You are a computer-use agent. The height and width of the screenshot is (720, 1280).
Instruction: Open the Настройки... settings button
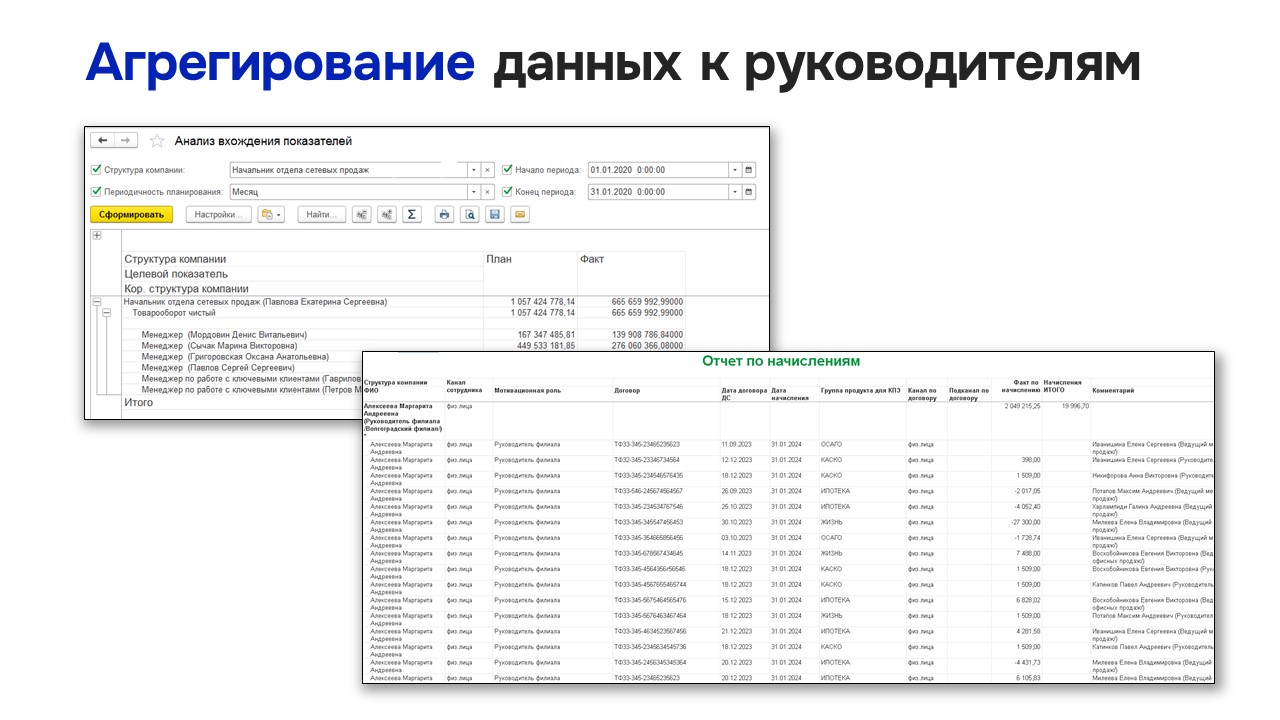click(x=218, y=214)
